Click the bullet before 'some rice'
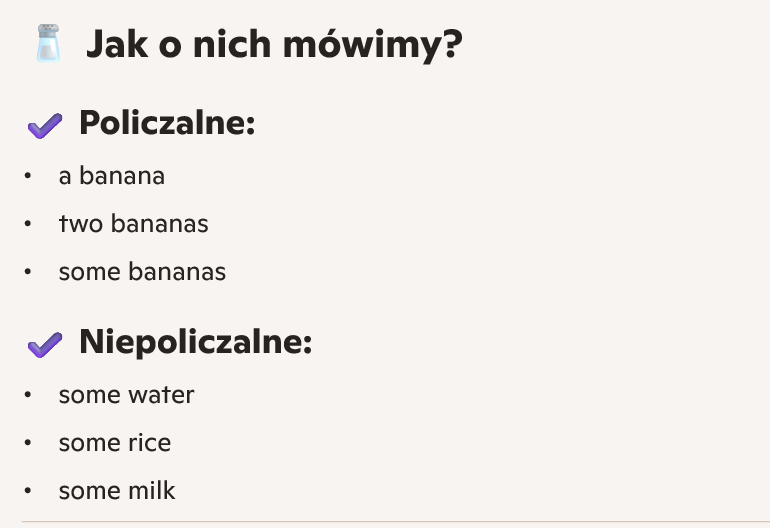This screenshot has width=770, height=528. click(28, 443)
